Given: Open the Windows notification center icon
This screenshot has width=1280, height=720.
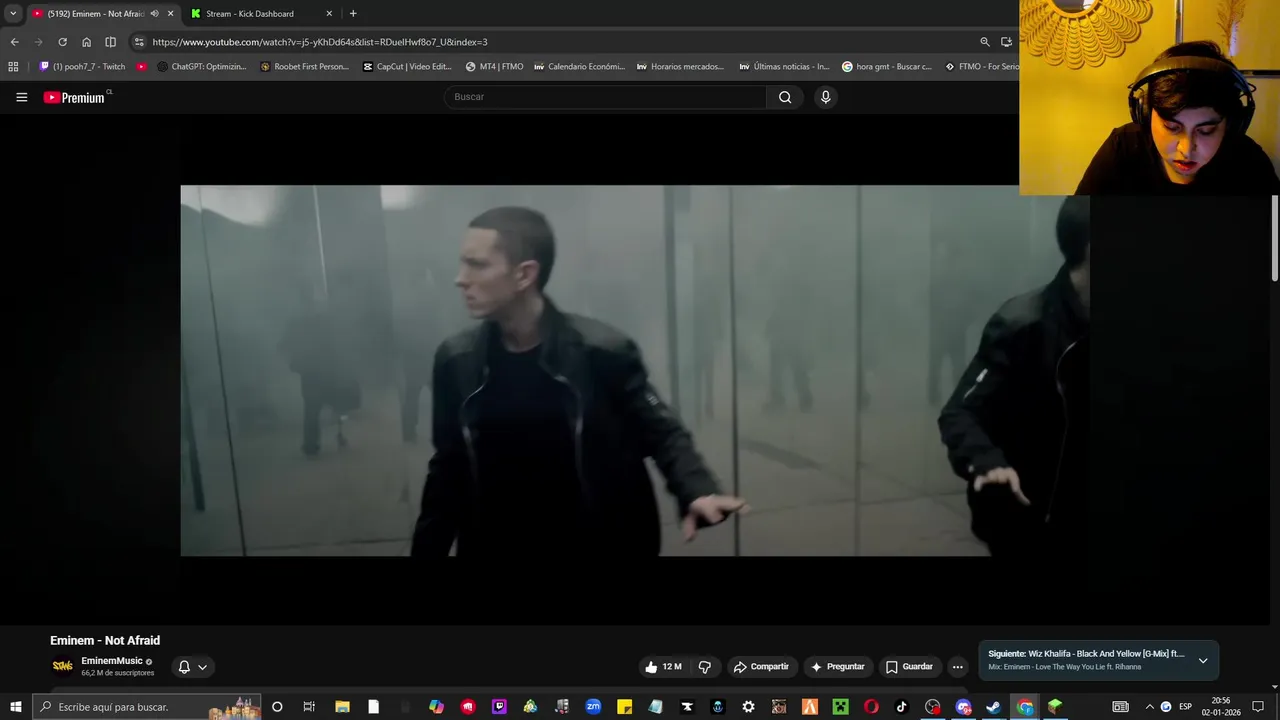Looking at the screenshot, I should 1258,707.
